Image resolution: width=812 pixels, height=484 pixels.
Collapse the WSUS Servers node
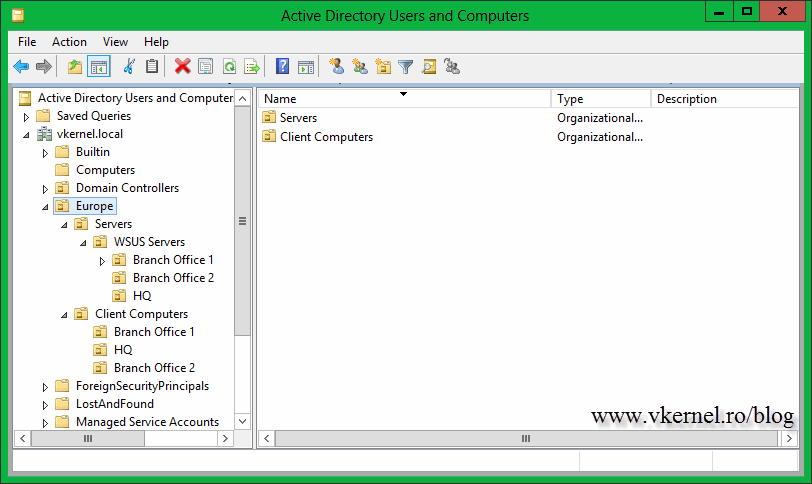pos(83,243)
